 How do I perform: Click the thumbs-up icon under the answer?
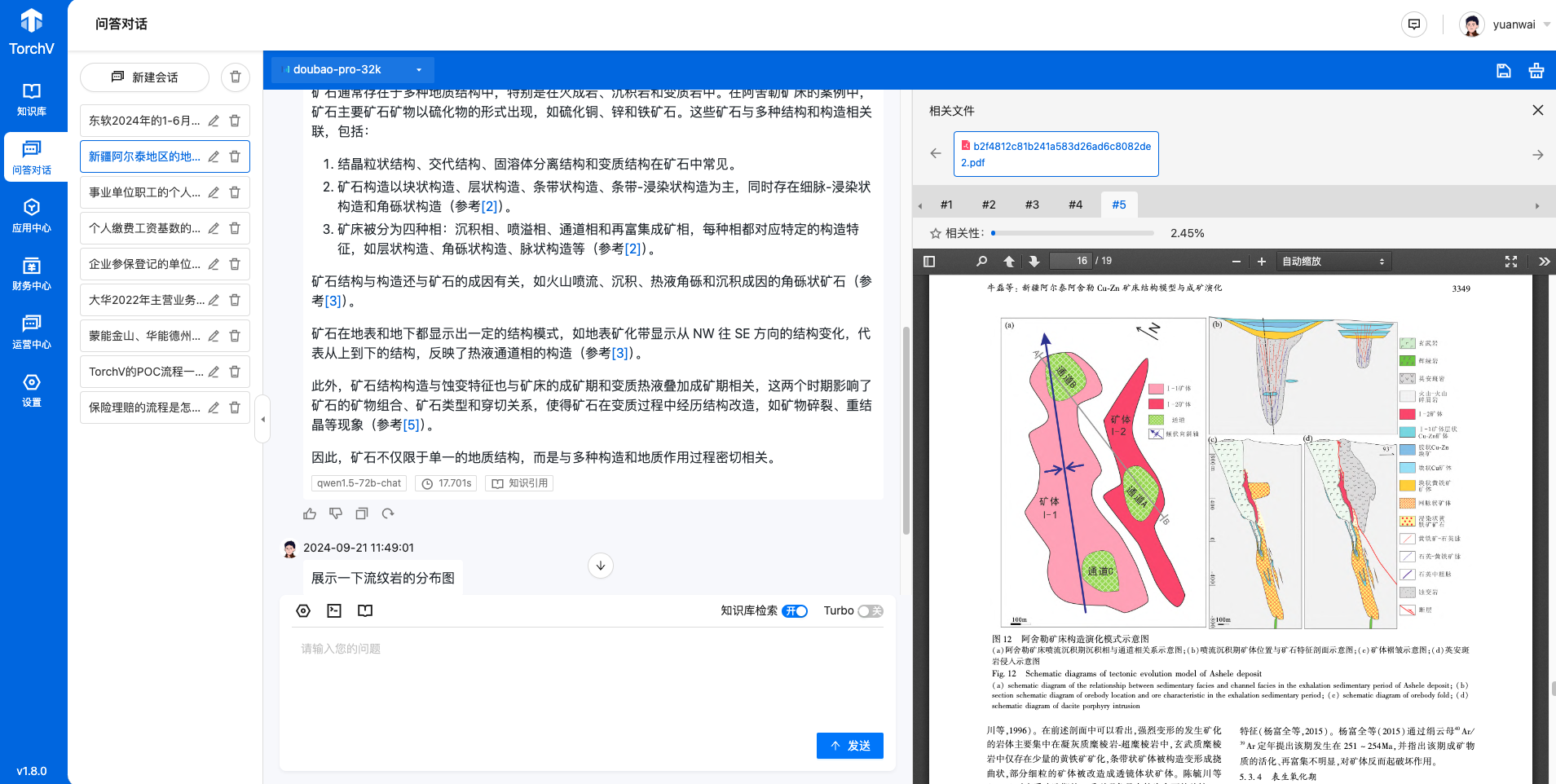[310, 513]
